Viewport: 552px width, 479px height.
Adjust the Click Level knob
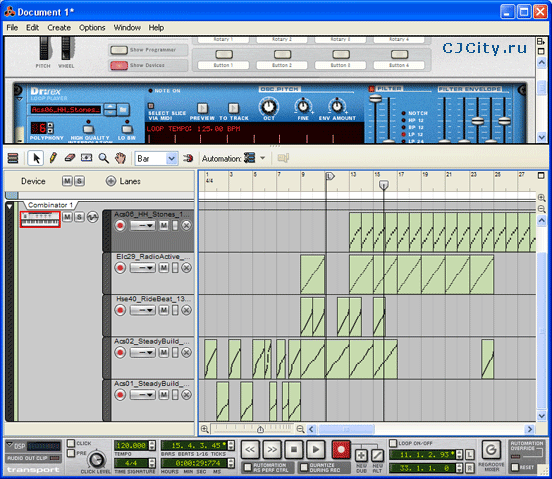[x=96, y=460]
